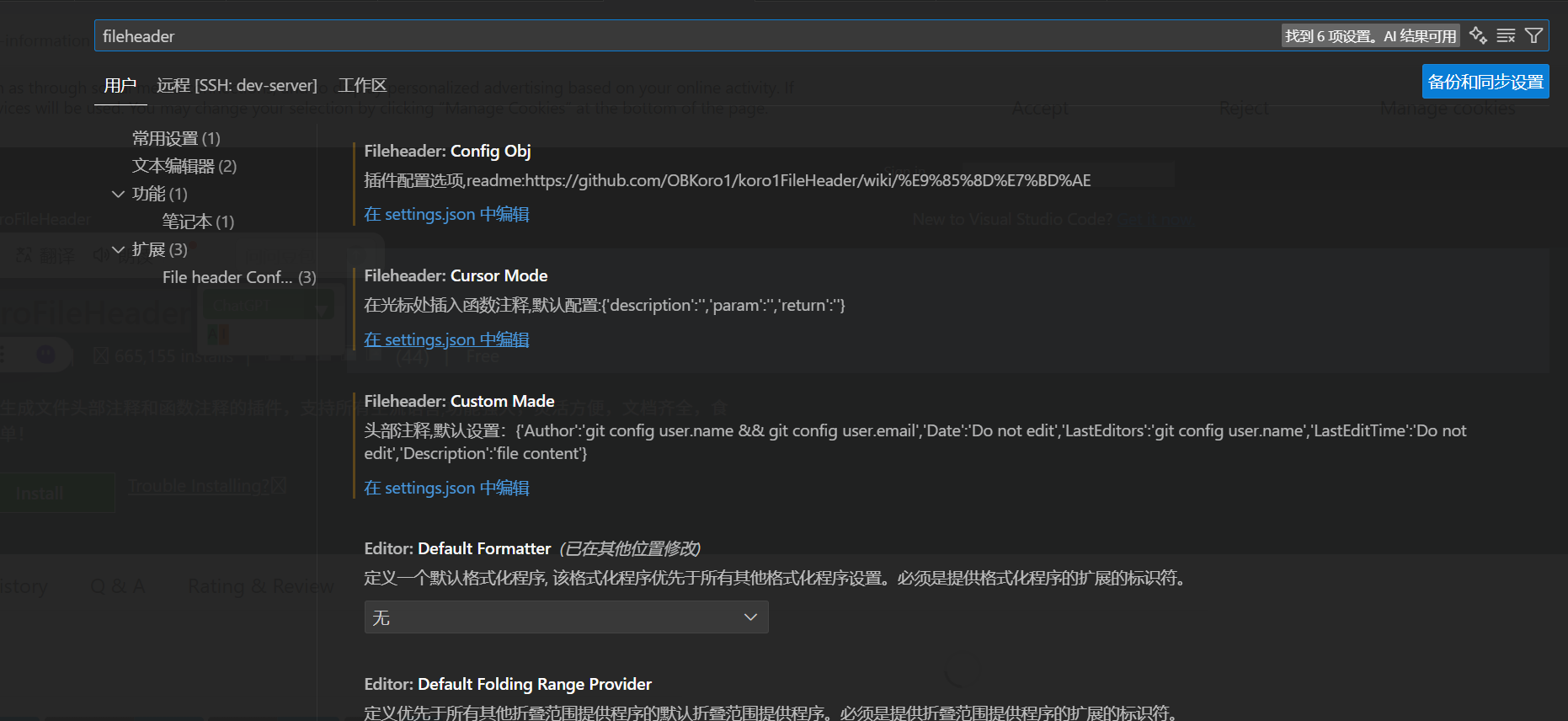Image resolution: width=1568 pixels, height=721 pixels.
Task: Click the AI search results sparkle icon
Action: click(x=1478, y=35)
